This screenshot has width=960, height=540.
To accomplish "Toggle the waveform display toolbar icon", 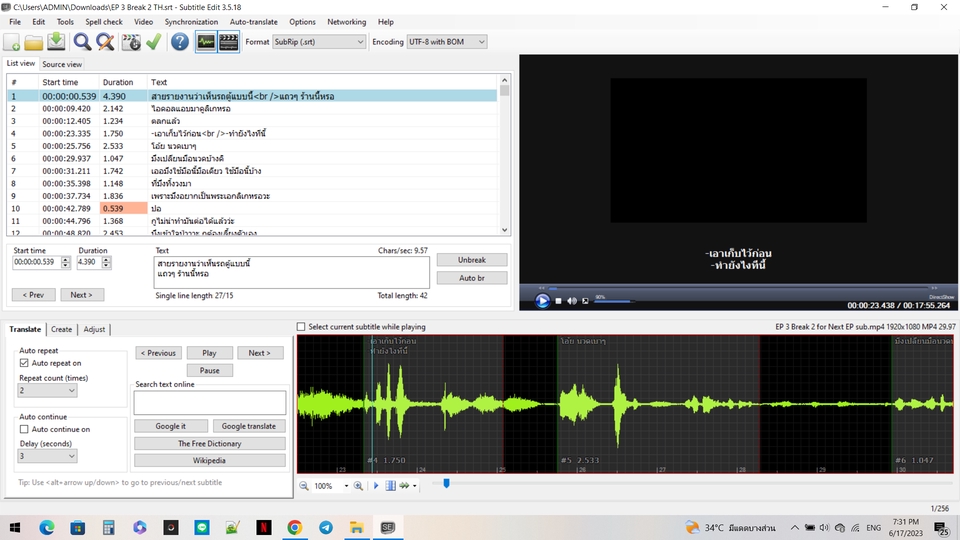I will 206,42.
